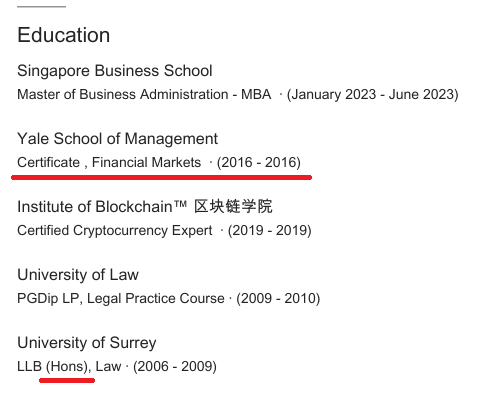Select Certificate, Financial Markets text

point(109,163)
